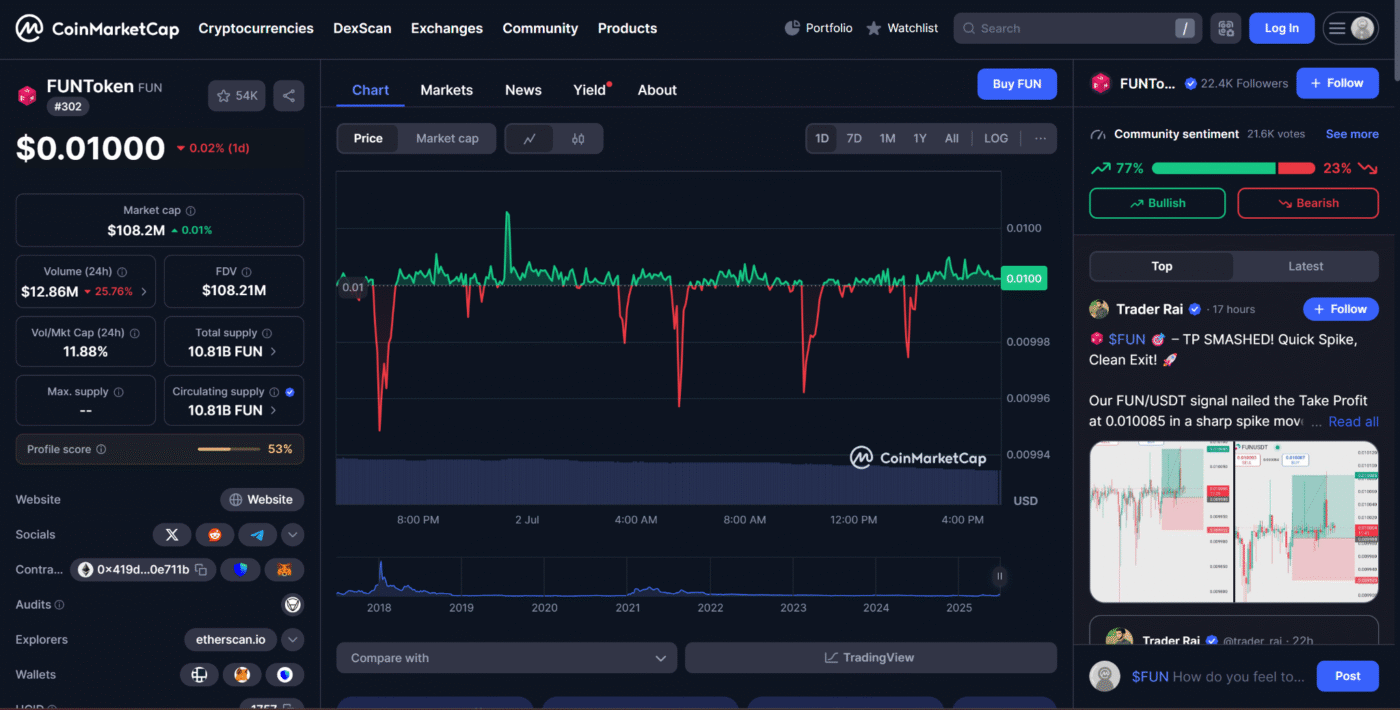Show info tooltip for Market cap

click(191, 211)
